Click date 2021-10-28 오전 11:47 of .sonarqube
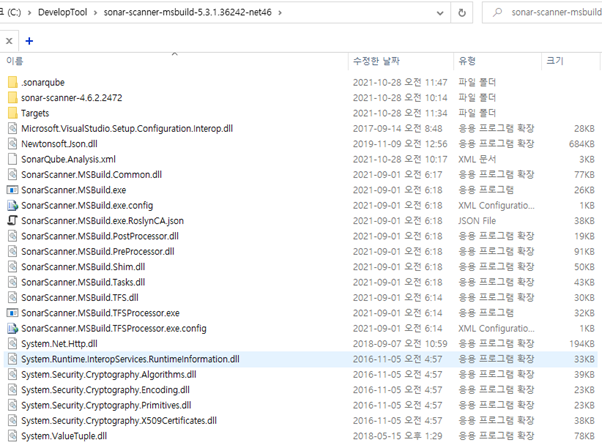 pyautogui.click(x=400, y=82)
